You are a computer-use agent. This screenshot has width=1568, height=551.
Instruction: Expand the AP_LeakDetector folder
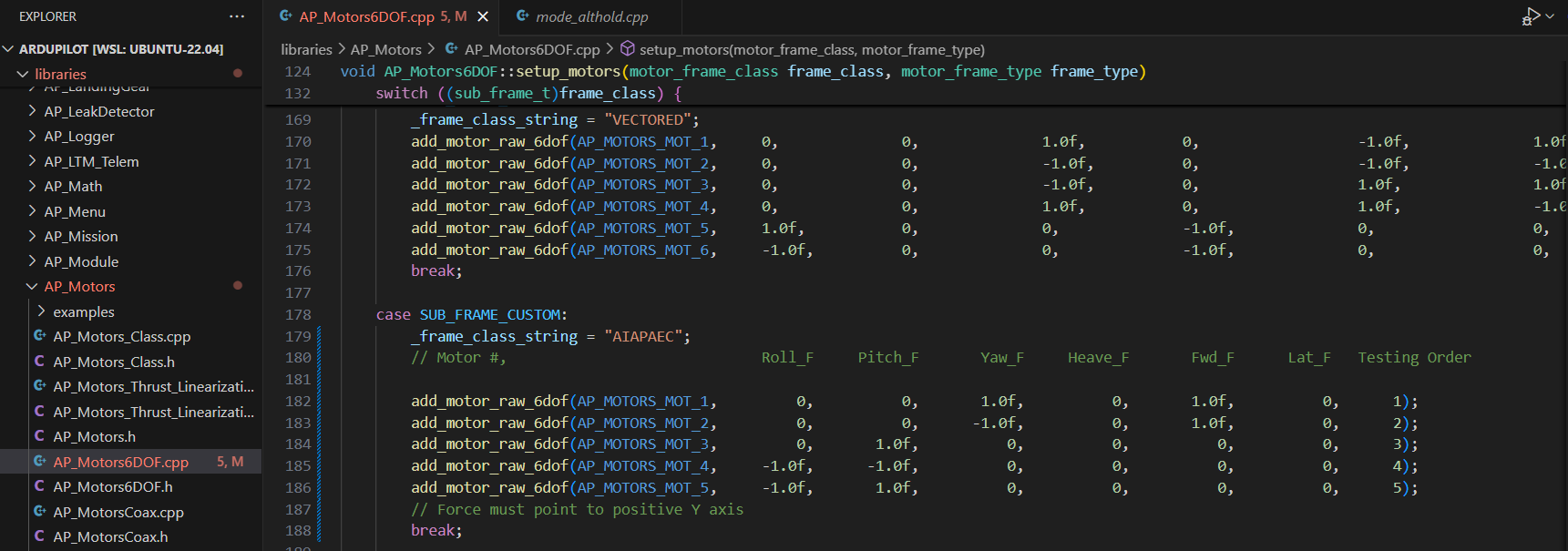click(x=32, y=111)
